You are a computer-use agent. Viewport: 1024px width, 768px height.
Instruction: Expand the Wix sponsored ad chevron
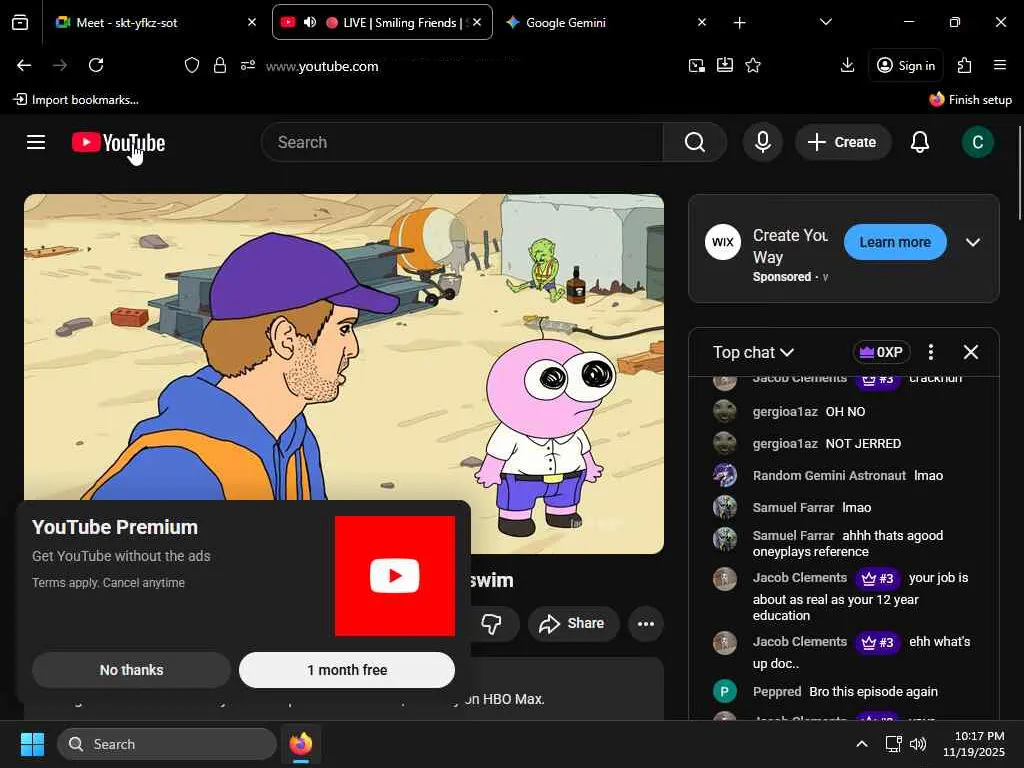972,242
